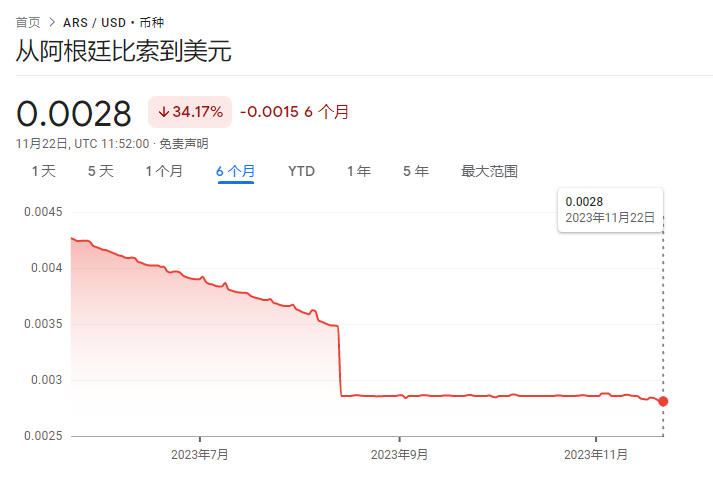Click the 2023年9月 axis label

click(399, 455)
